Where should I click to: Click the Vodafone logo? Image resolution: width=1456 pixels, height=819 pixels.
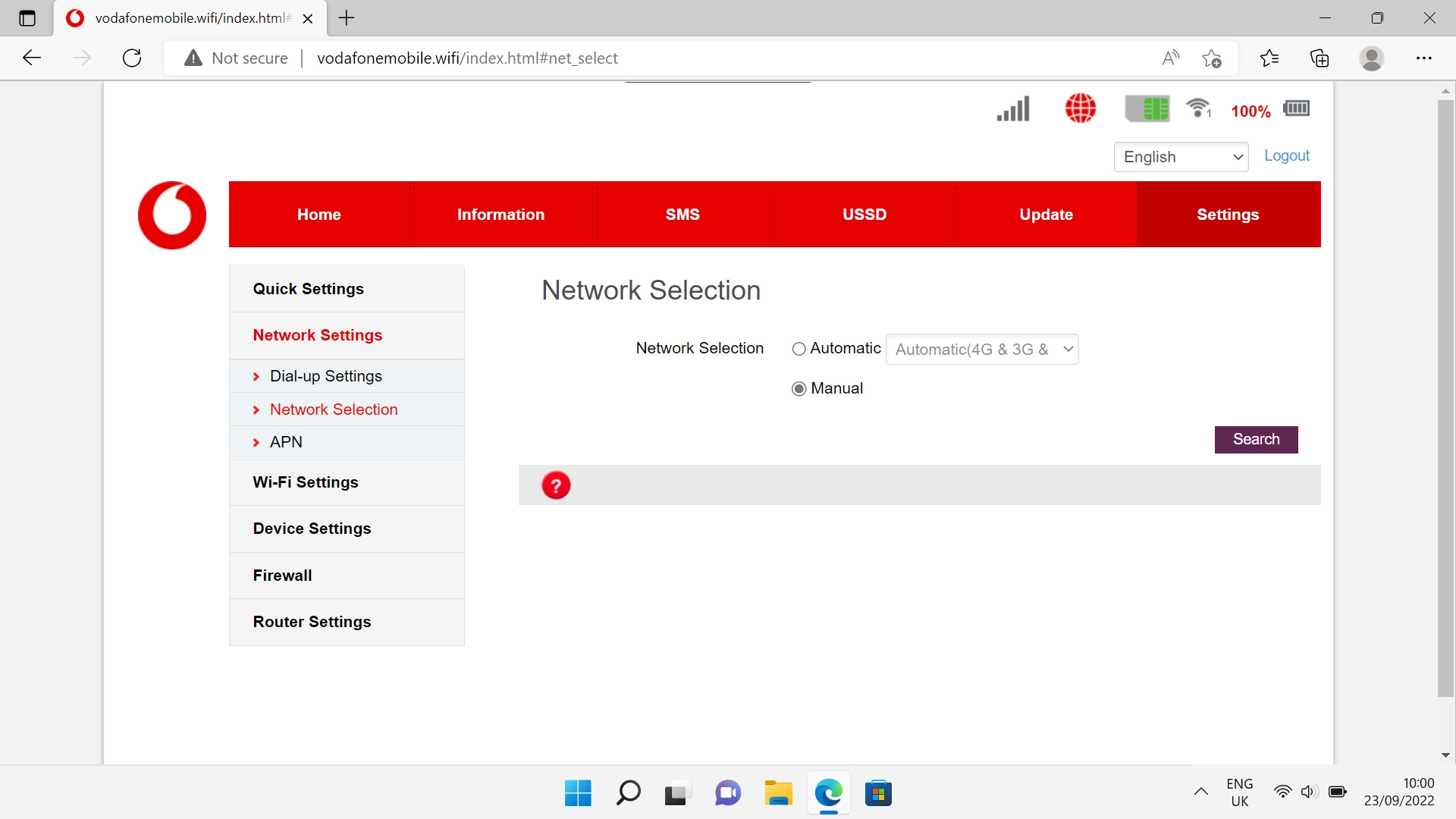(172, 215)
